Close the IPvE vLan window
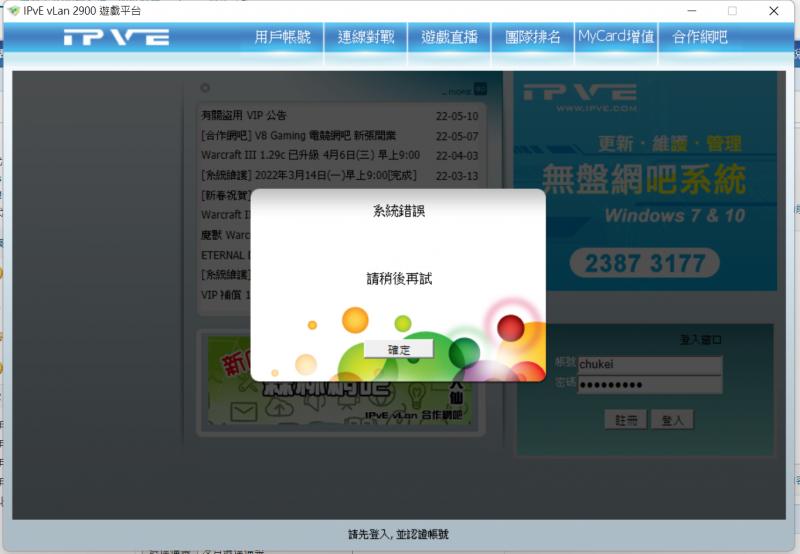Image resolution: width=800 pixels, height=554 pixels. [773, 11]
